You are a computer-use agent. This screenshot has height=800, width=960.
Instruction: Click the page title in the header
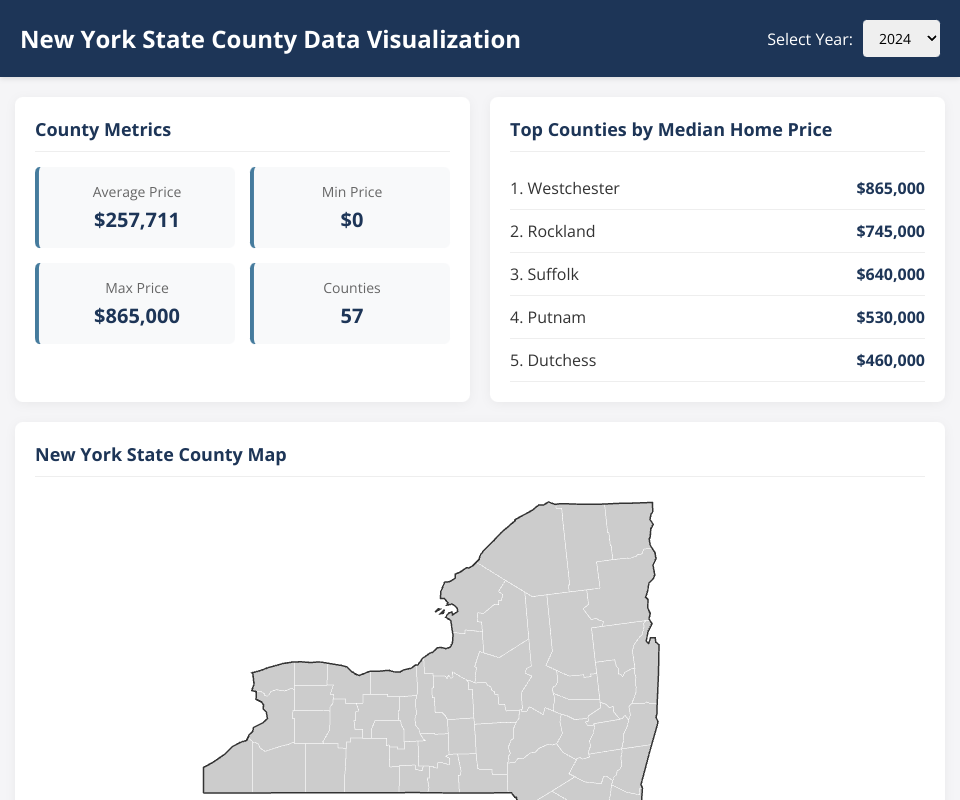pyautogui.click(x=270, y=40)
